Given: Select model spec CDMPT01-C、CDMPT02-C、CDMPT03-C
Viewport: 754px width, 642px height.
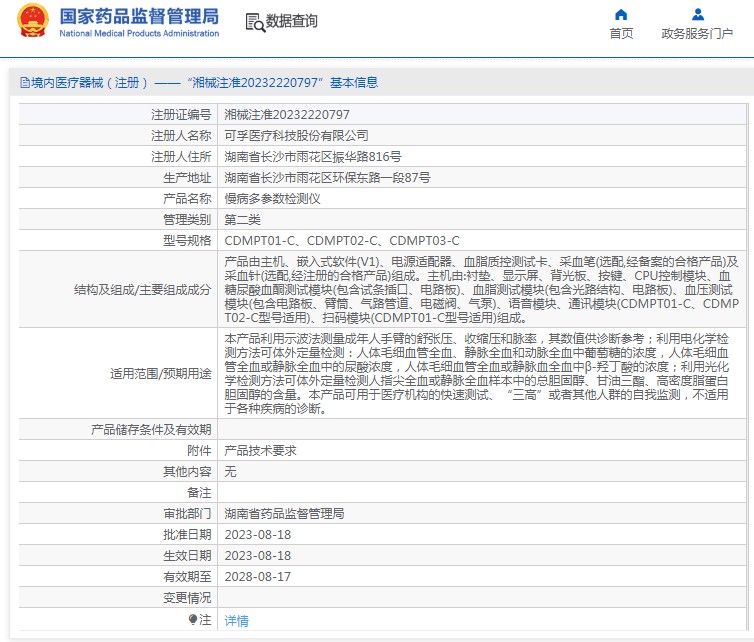Looking at the screenshot, I should 342,240.
